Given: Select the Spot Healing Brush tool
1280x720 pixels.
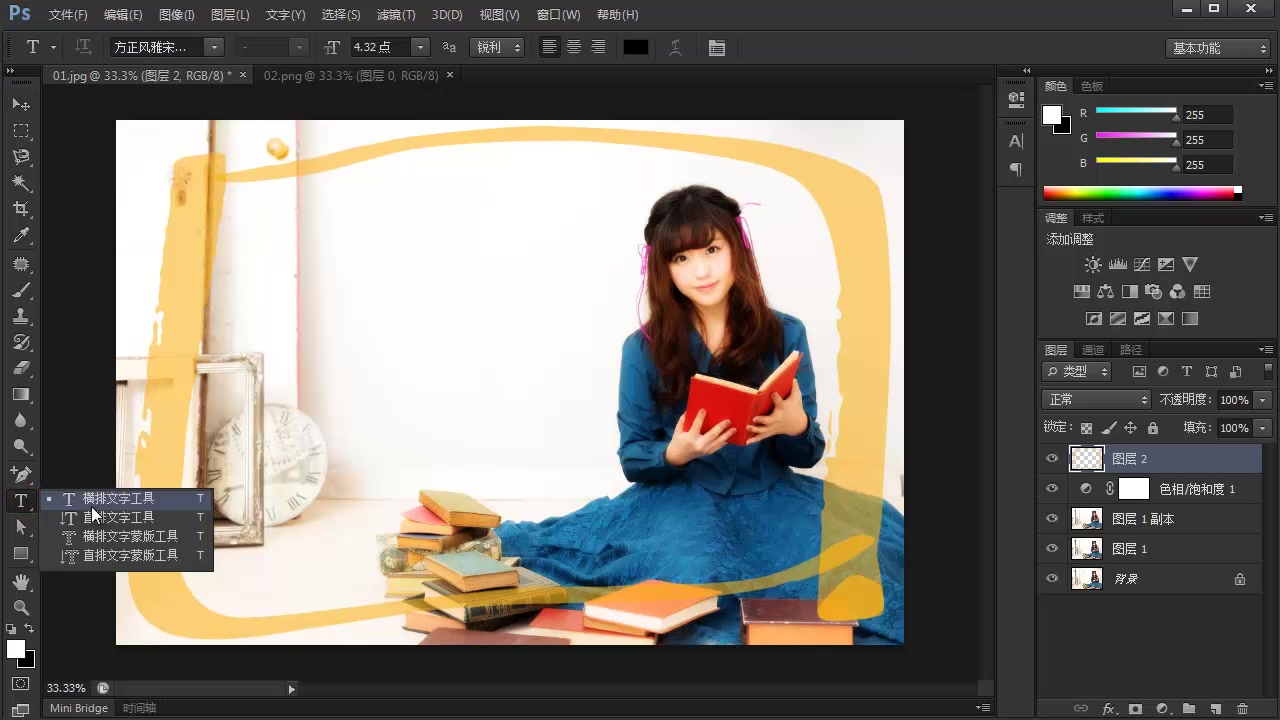Looking at the screenshot, I should point(20,265).
